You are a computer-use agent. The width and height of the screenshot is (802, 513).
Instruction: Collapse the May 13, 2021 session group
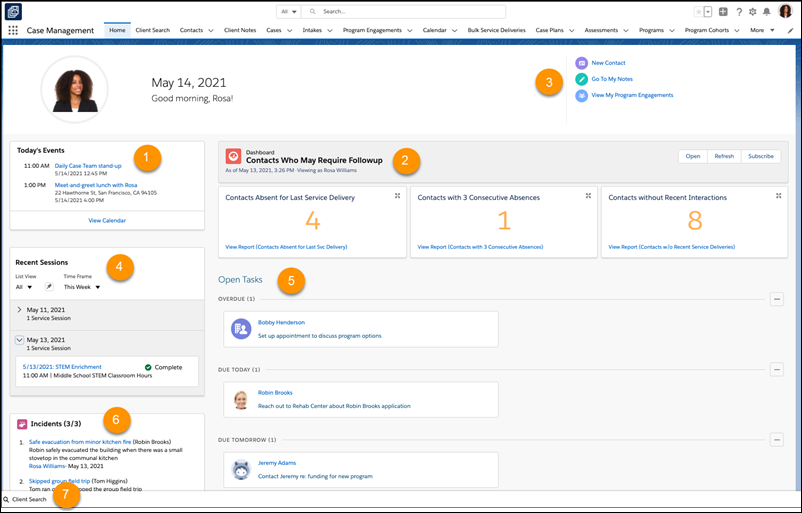(x=19, y=340)
